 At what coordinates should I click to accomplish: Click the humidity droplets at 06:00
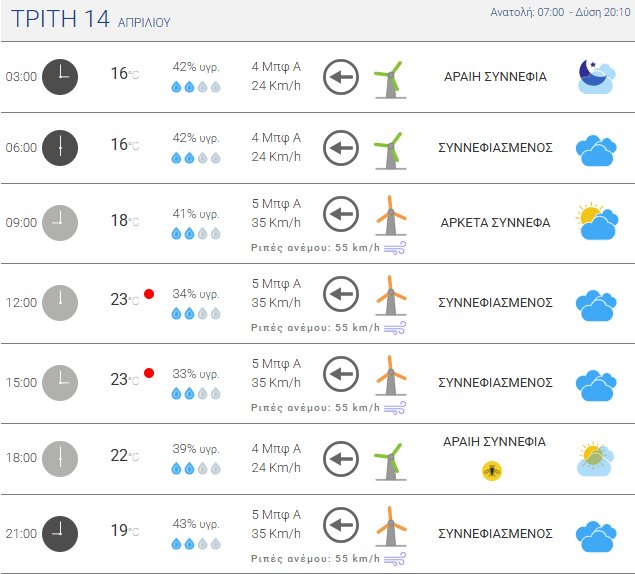pos(195,158)
